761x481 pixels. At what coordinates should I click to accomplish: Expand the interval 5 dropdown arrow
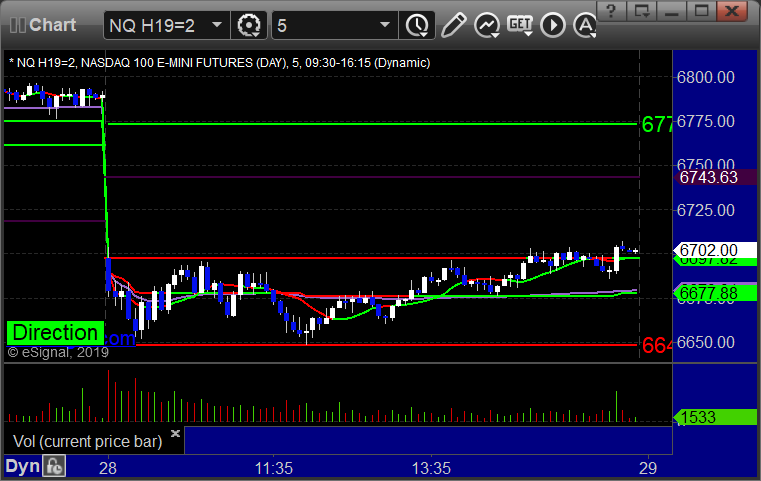point(385,25)
